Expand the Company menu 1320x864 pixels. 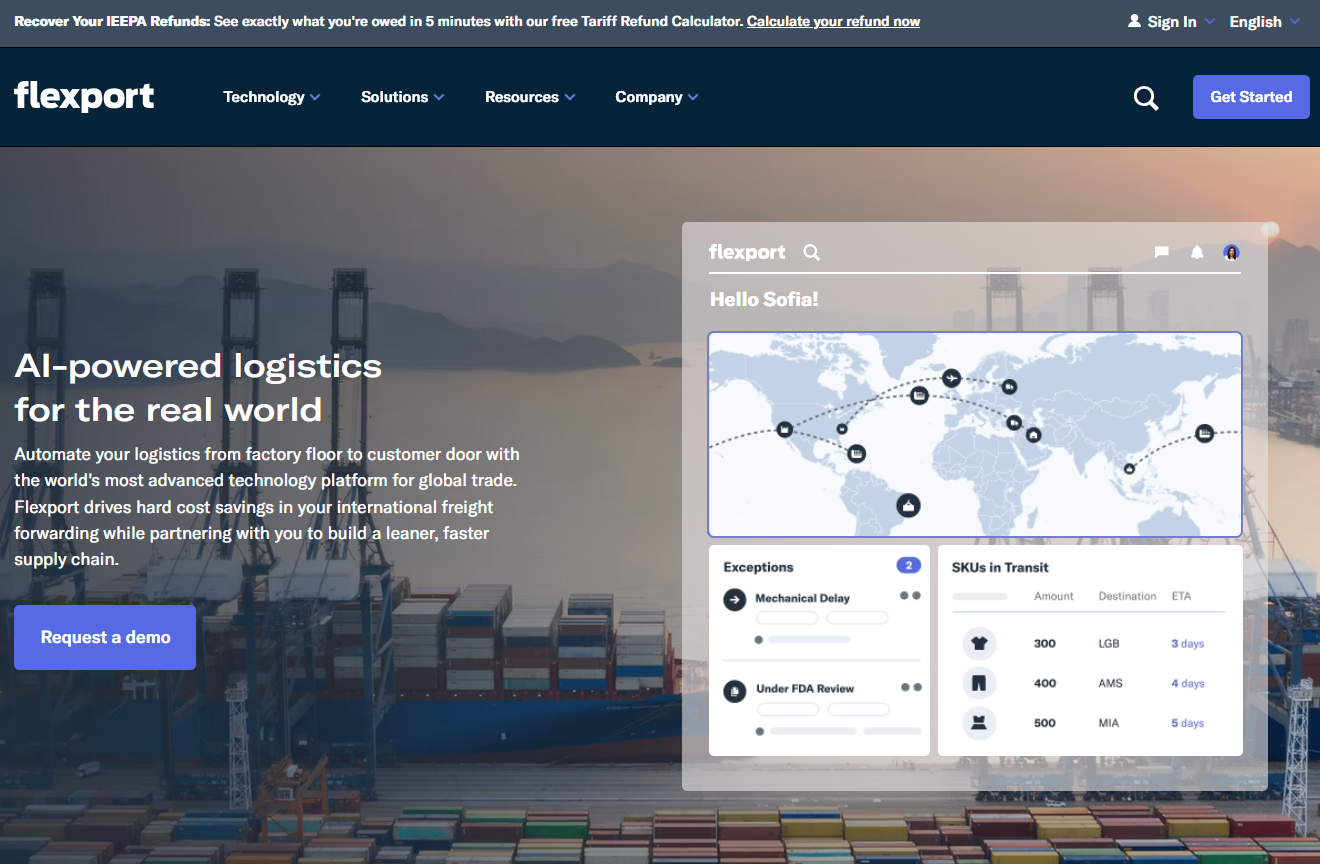(x=657, y=97)
